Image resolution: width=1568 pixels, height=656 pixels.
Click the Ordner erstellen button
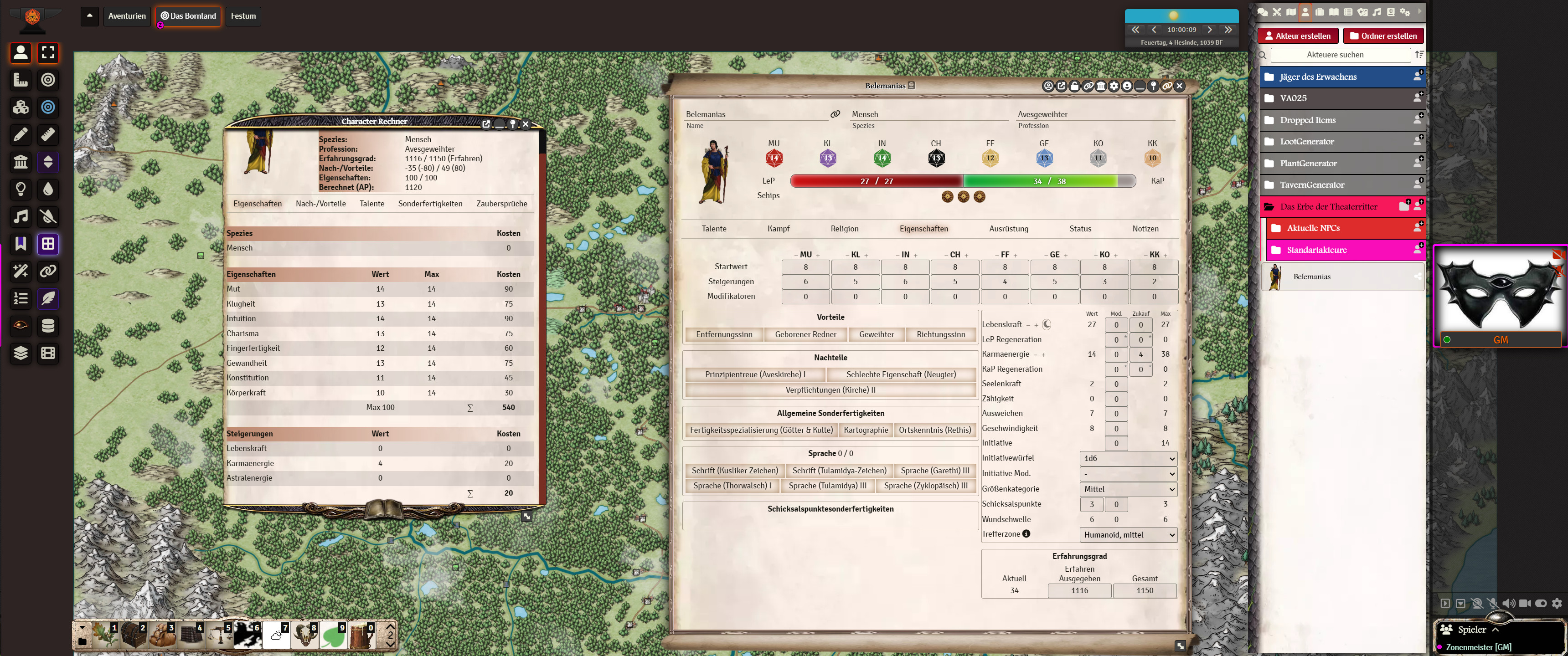click(x=1383, y=36)
